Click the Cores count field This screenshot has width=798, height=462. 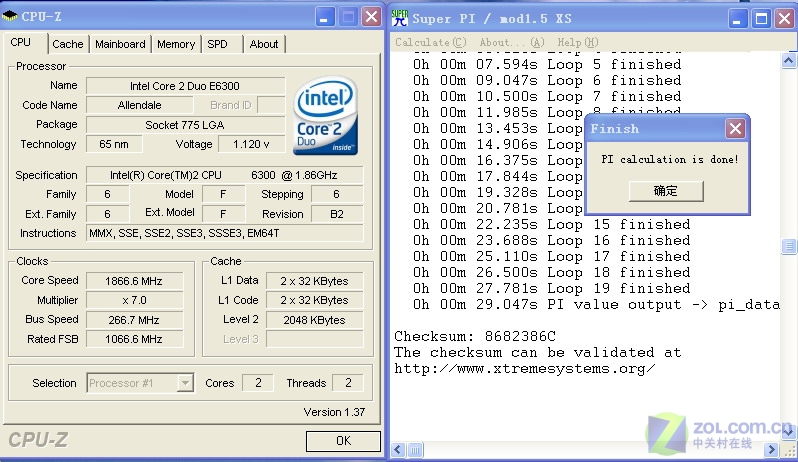point(258,383)
